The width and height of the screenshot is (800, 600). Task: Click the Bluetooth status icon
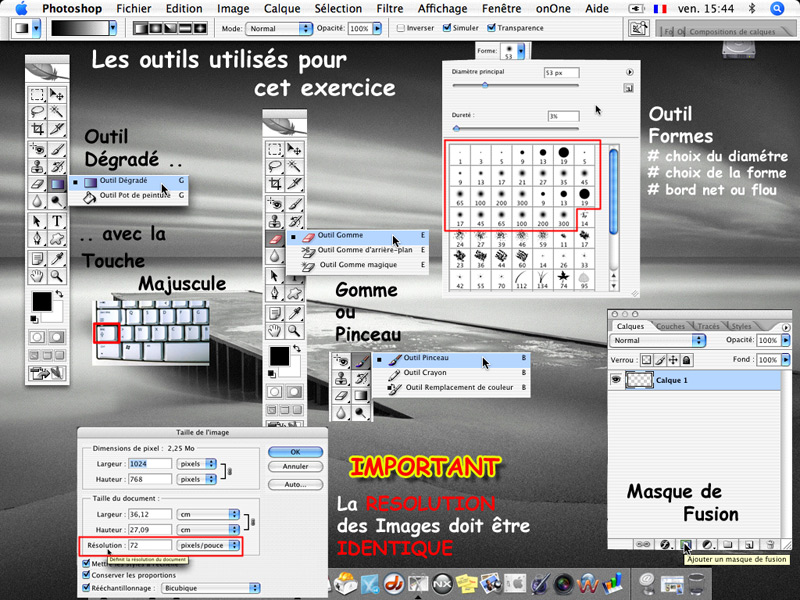(x=752, y=8)
